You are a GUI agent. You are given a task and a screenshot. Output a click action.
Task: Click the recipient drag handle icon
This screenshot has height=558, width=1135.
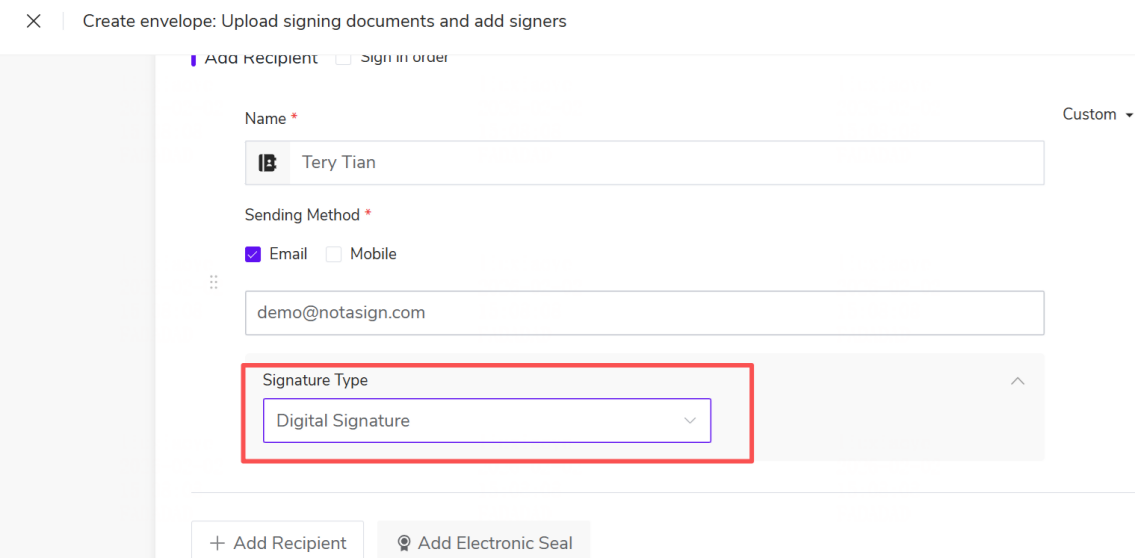[x=213, y=283]
